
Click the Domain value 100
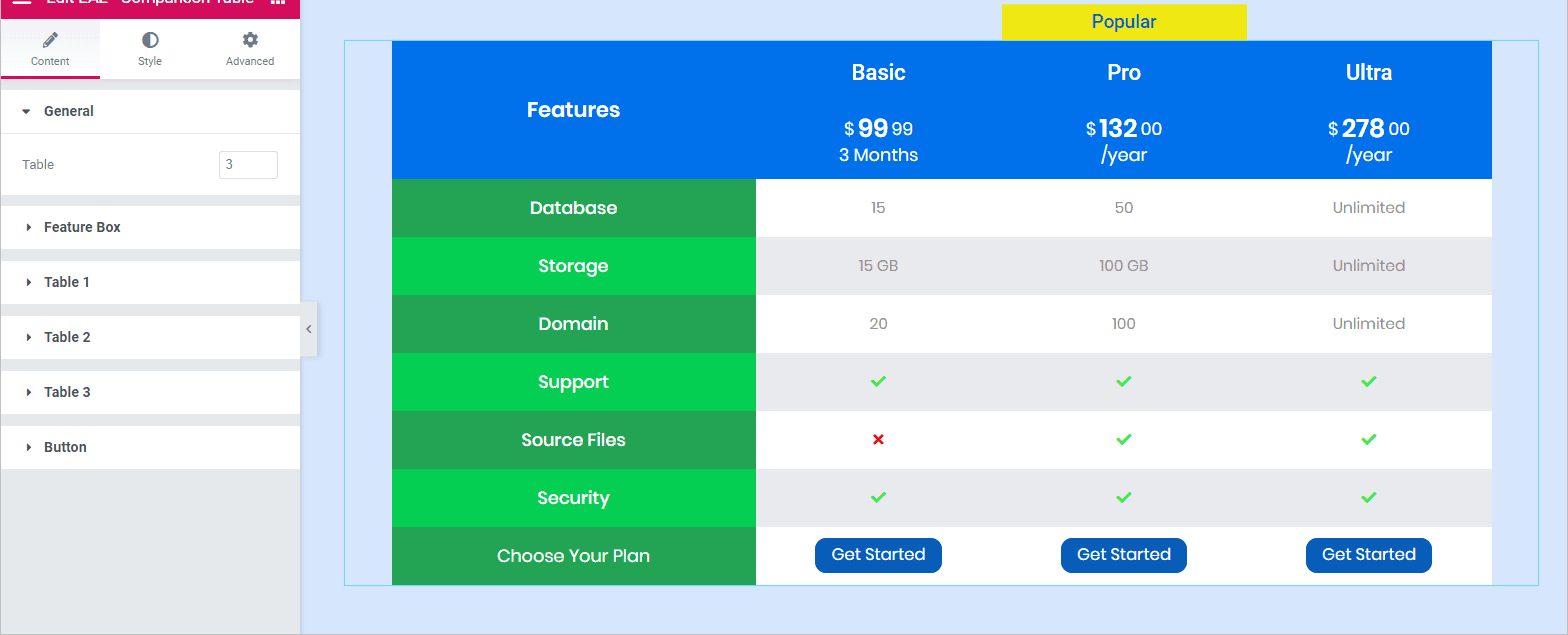(1124, 324)
